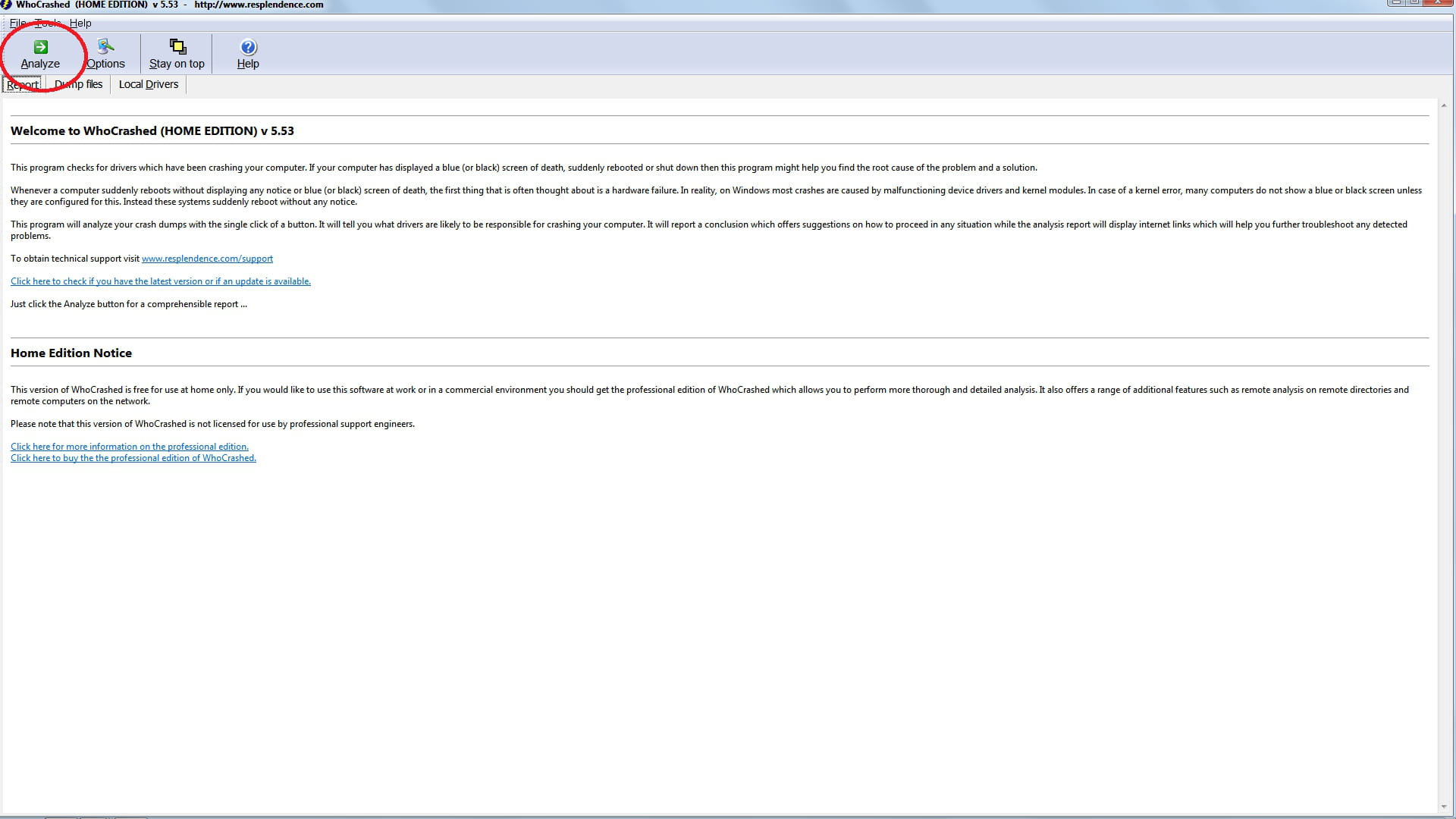1456x819 pixels.
Task: Switch to the Dump files tab
Action: pos(78,84)
